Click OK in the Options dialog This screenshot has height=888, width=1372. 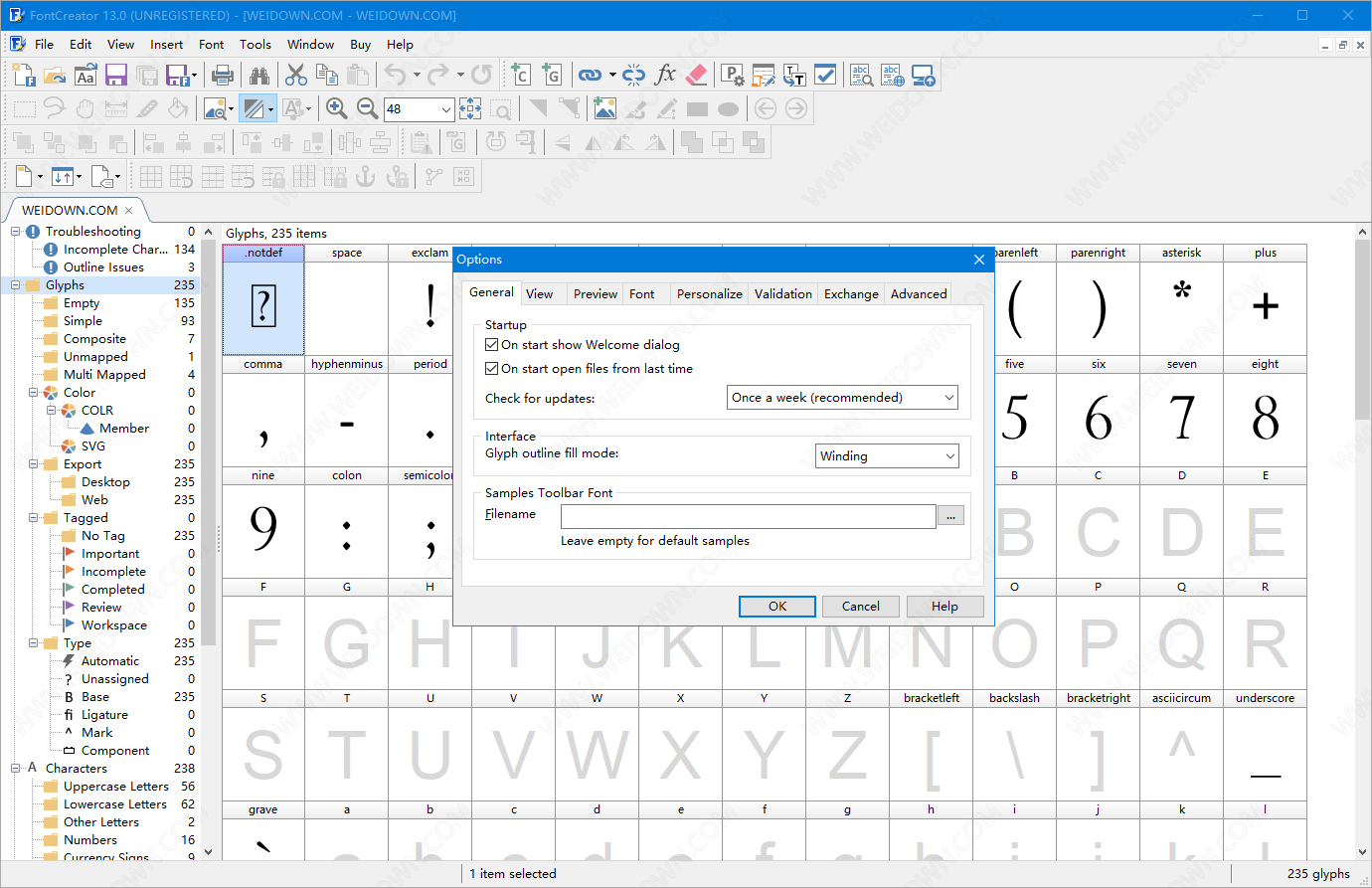point(777,607)
